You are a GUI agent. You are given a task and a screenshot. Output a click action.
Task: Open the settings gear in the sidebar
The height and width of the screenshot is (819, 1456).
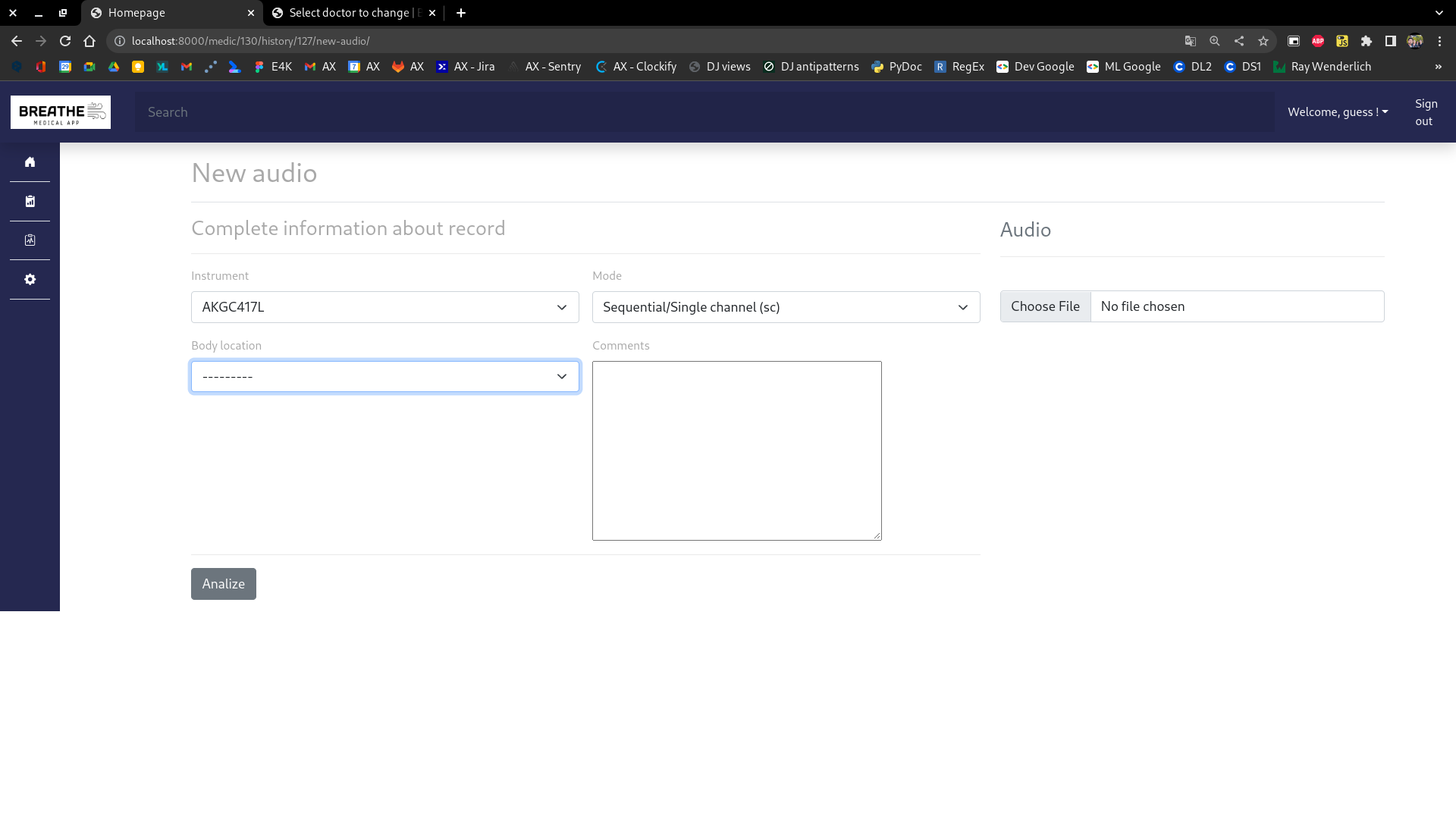(x=30, y=279)
